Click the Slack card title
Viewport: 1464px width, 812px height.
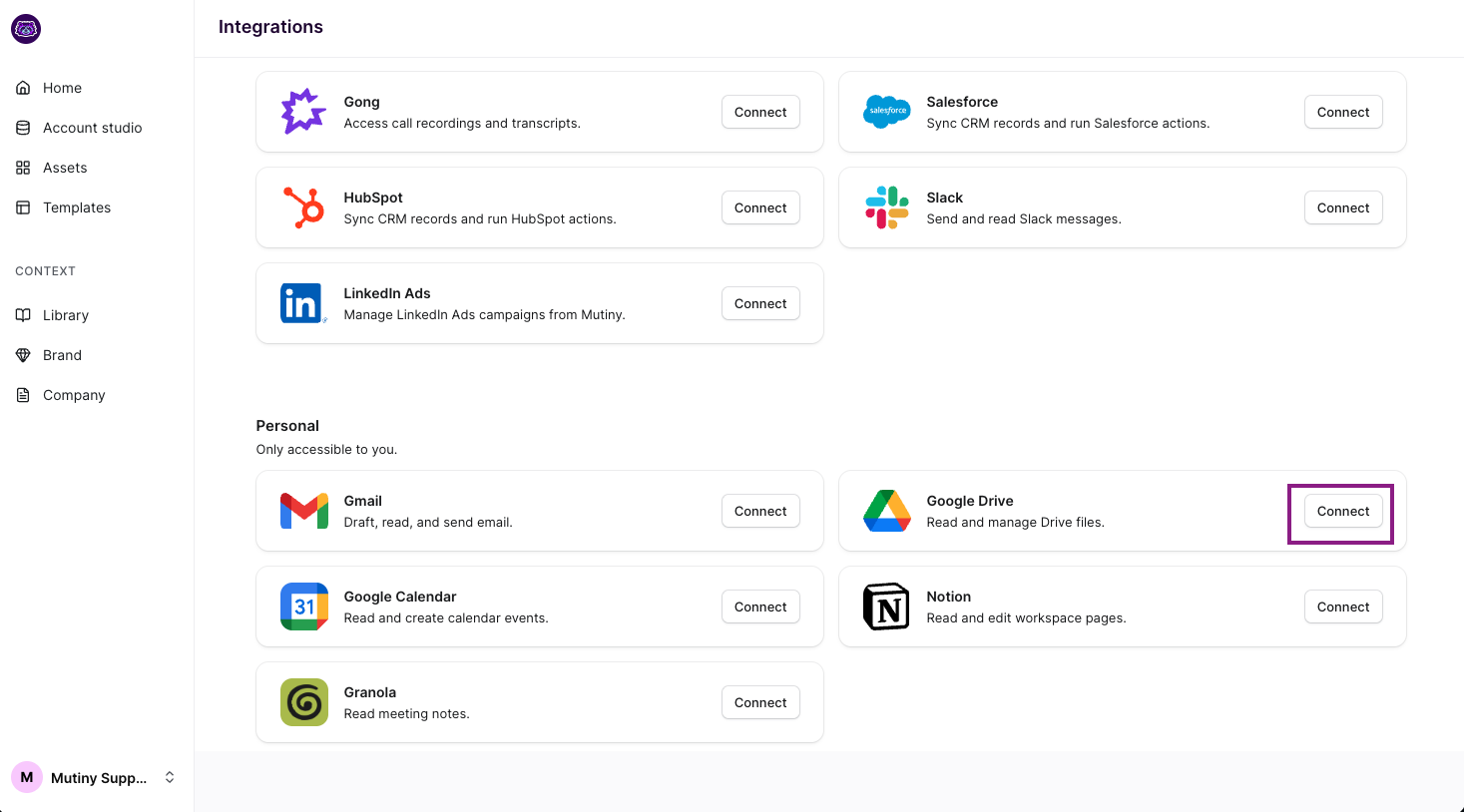point(945,198)
